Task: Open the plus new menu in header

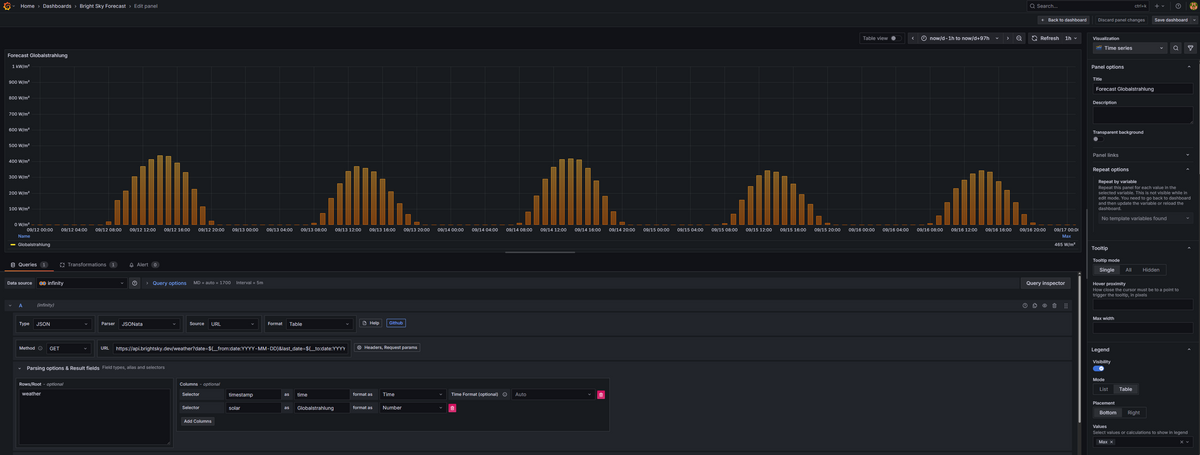Action: pyautogui.click(x=1158, y=6)
